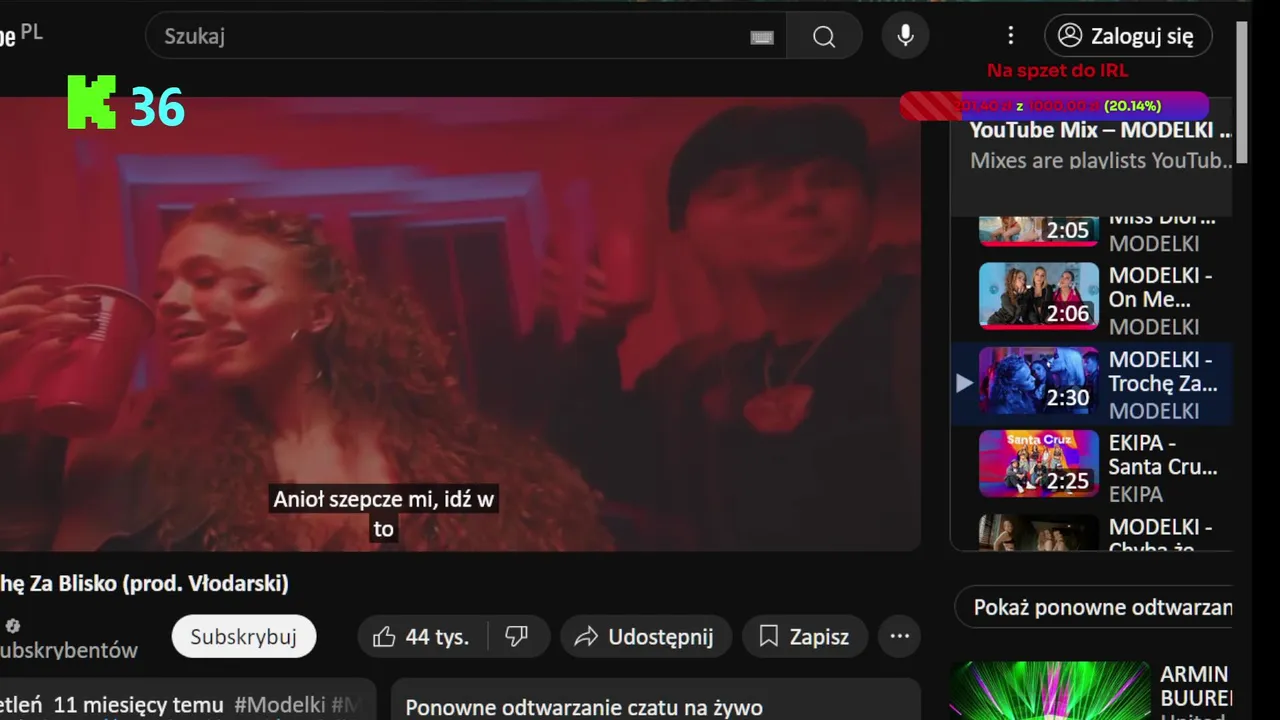Open the Armin van Buuren recommended thumbnail
The image size is (1280, 720).
tap(1050, 691)
